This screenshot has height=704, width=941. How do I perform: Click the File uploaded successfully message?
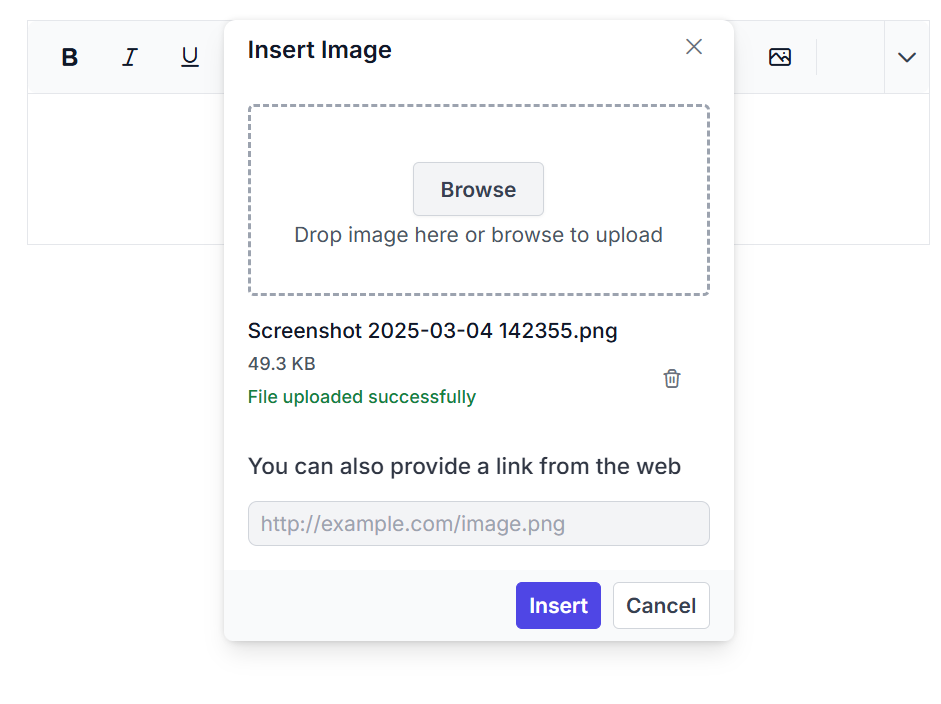[x=362, y=397]
